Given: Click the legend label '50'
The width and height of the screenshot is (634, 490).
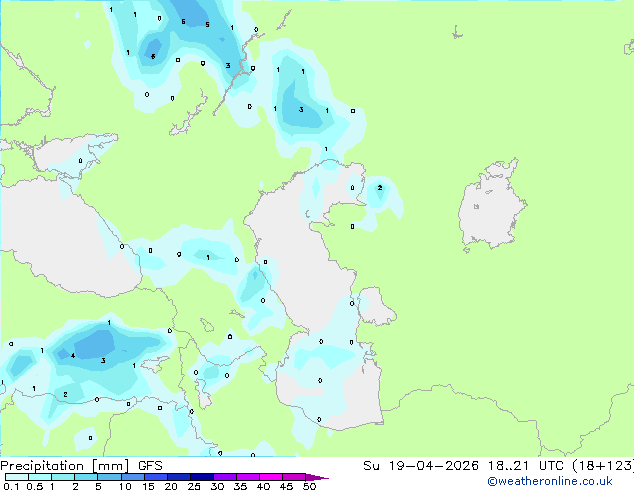Looking at the screenshot, I should pos(309,486).
